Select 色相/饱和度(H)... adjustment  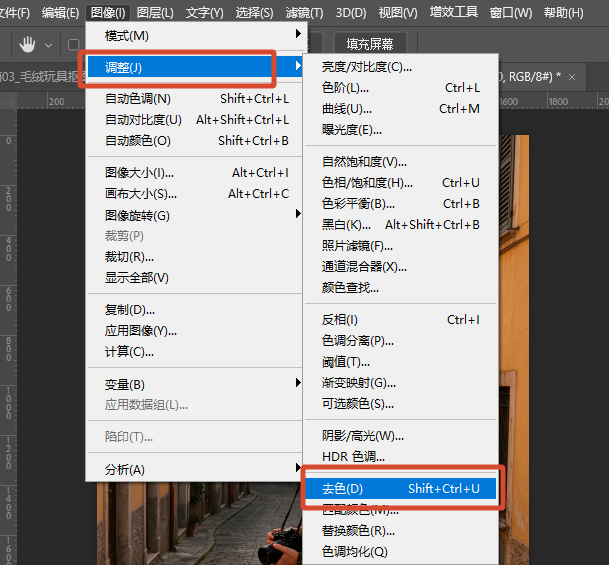tap(400, 183)
